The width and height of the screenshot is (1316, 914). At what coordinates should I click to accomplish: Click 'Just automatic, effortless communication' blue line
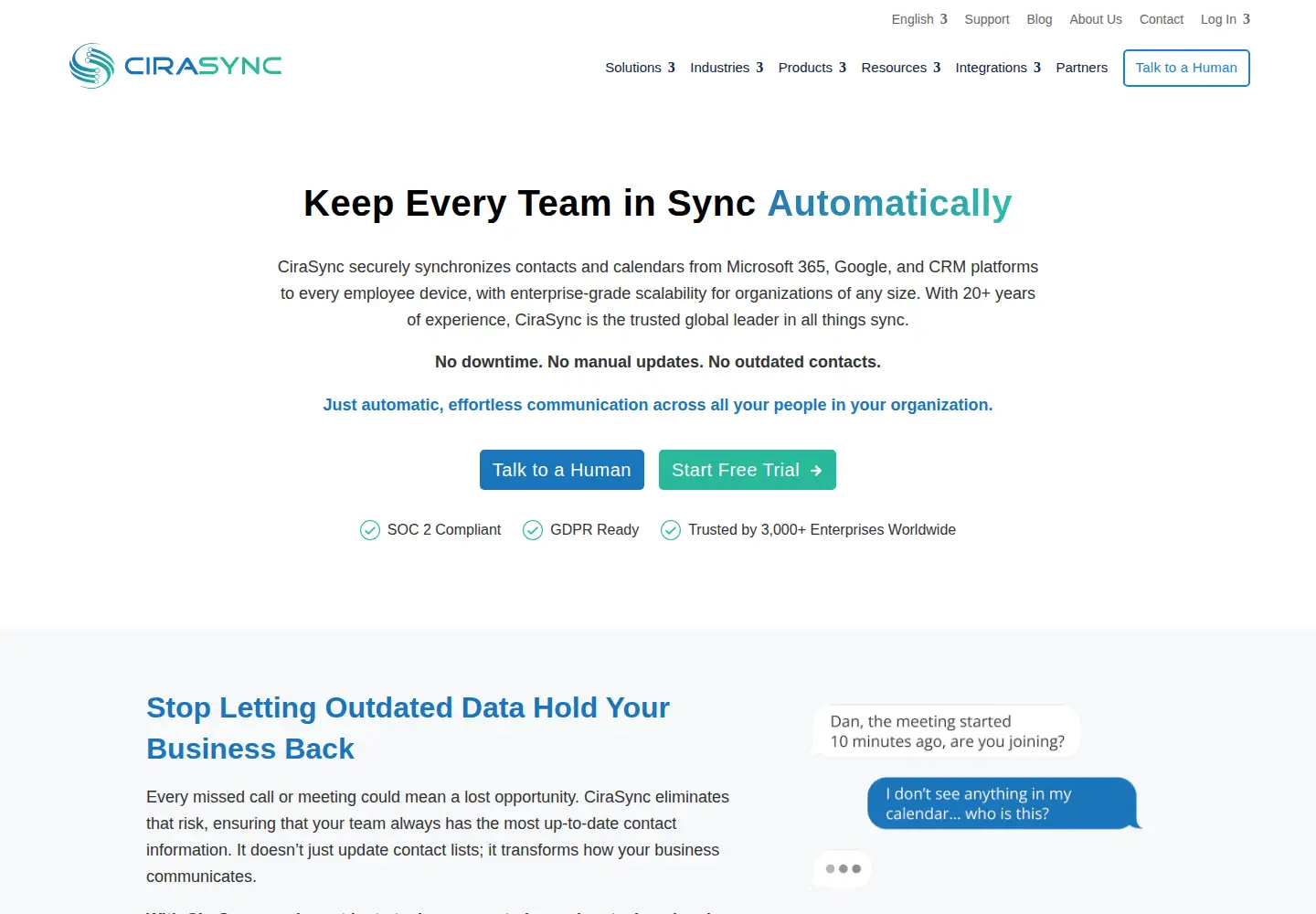point(658,405)
